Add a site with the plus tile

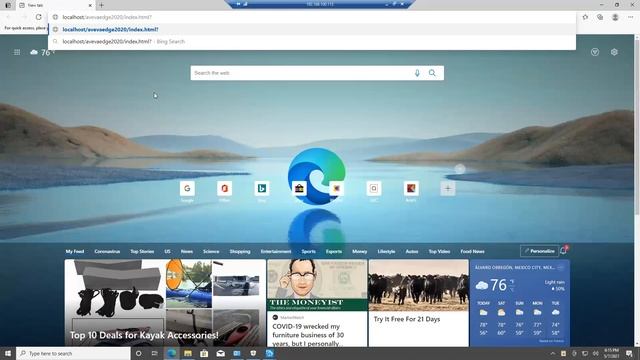coord(448,189)
